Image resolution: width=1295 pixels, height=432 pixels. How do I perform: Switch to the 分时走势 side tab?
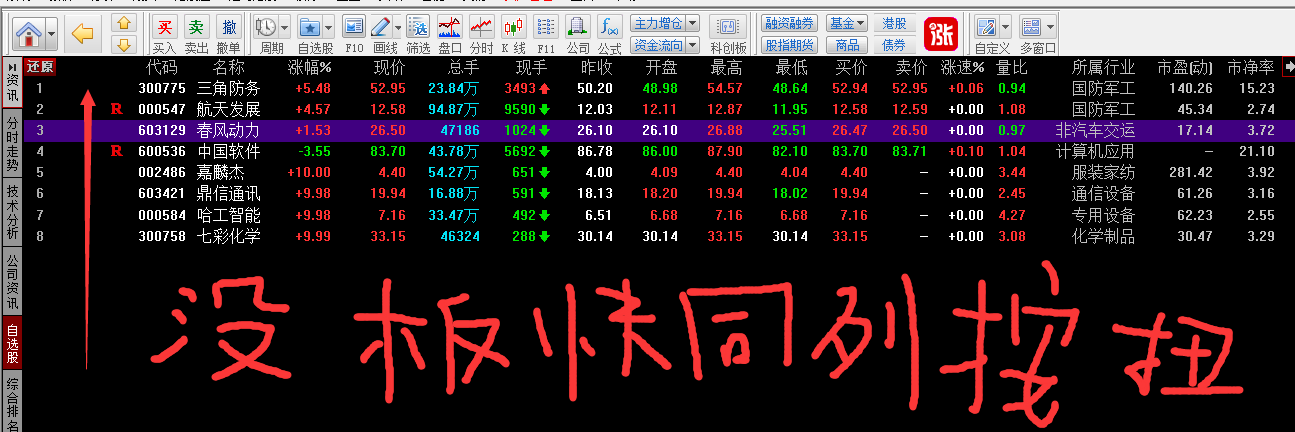coord(12,141)
